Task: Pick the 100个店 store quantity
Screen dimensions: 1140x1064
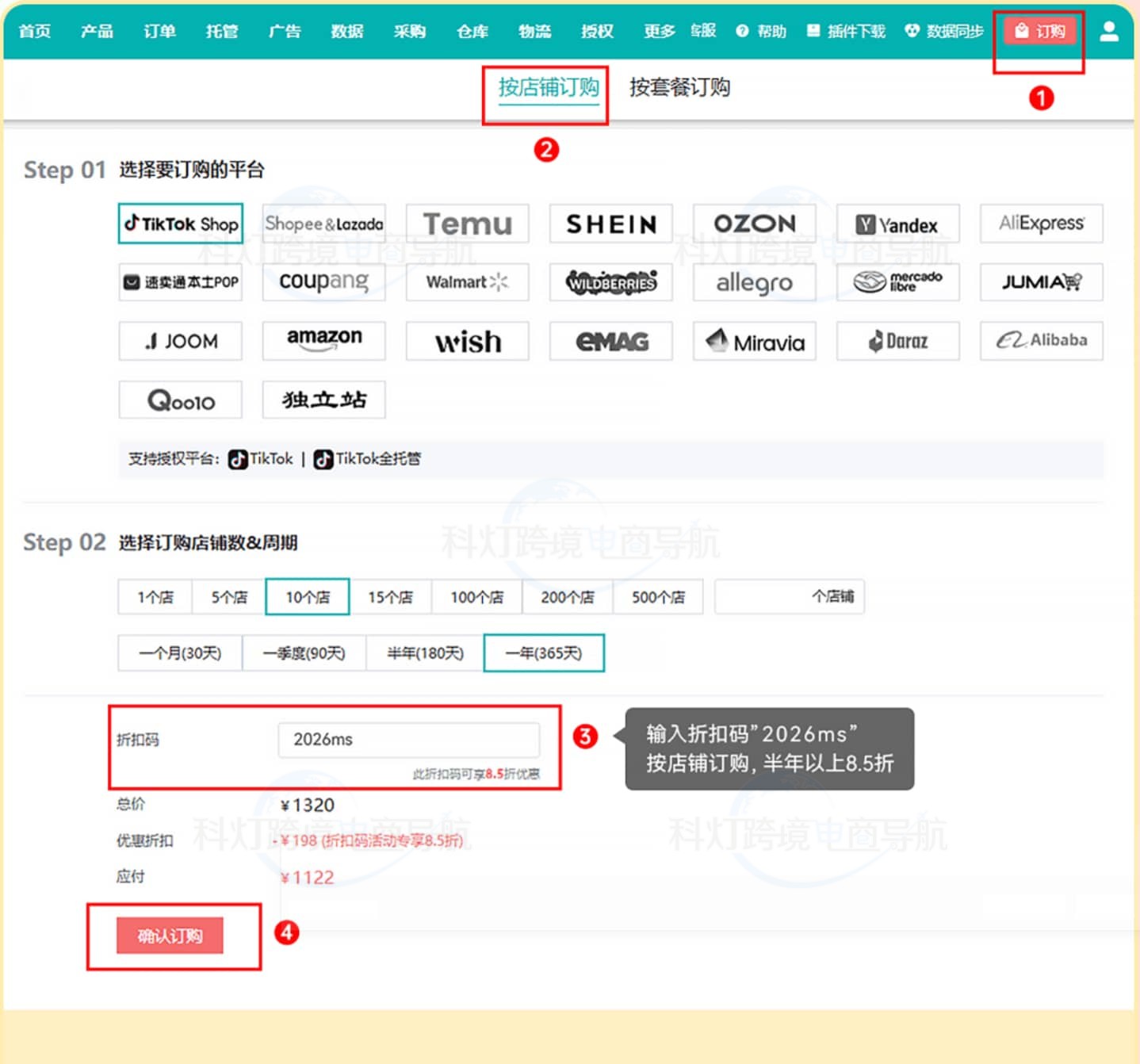Action: (x=476, y=597)
